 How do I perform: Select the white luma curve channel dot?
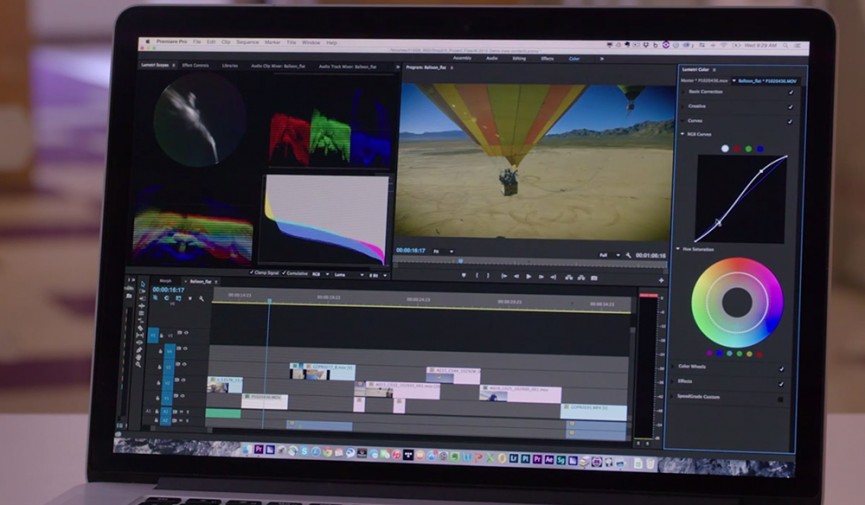[x=725, y=148]
